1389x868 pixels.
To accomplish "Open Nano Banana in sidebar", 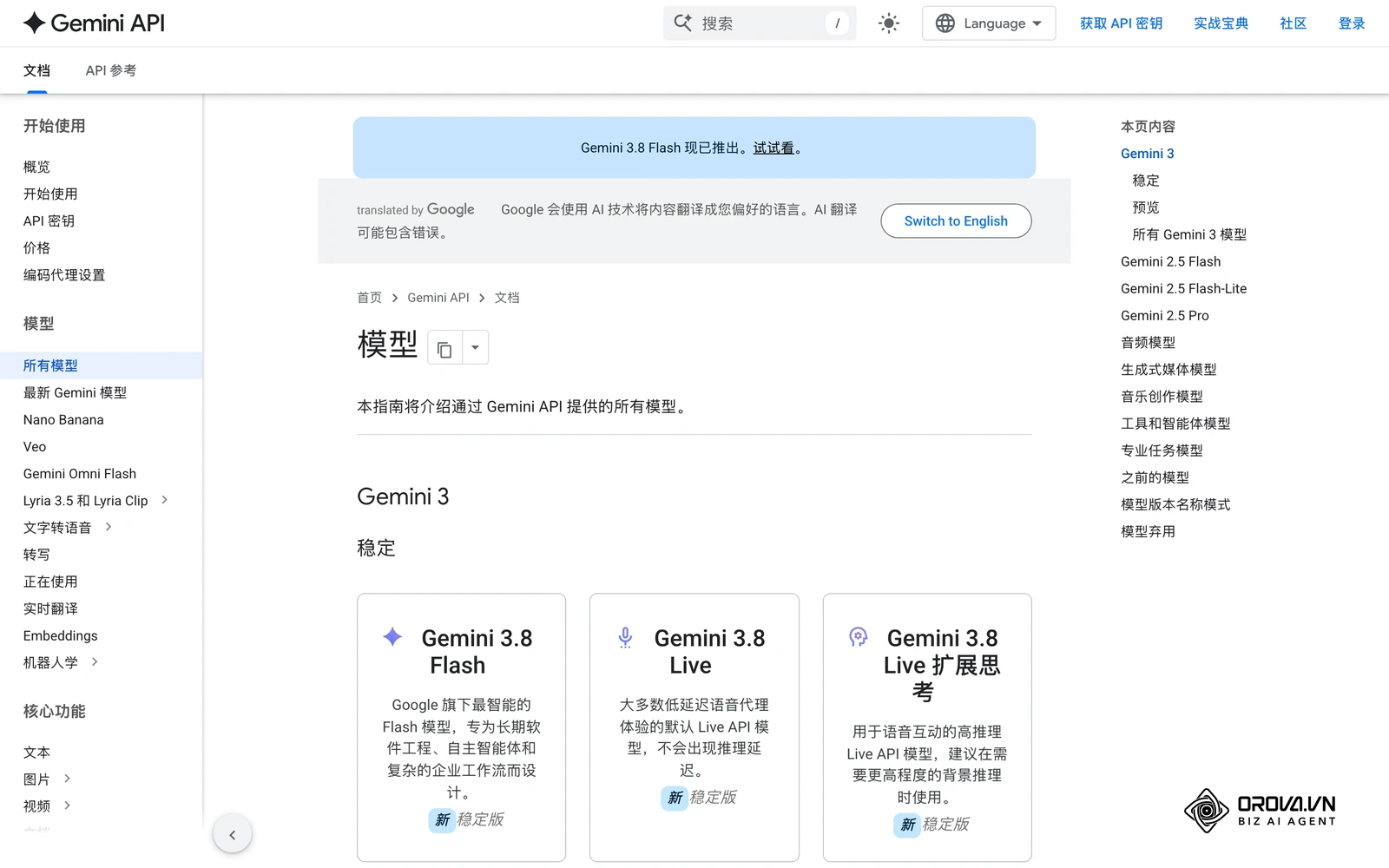I will tap(63, 419).
